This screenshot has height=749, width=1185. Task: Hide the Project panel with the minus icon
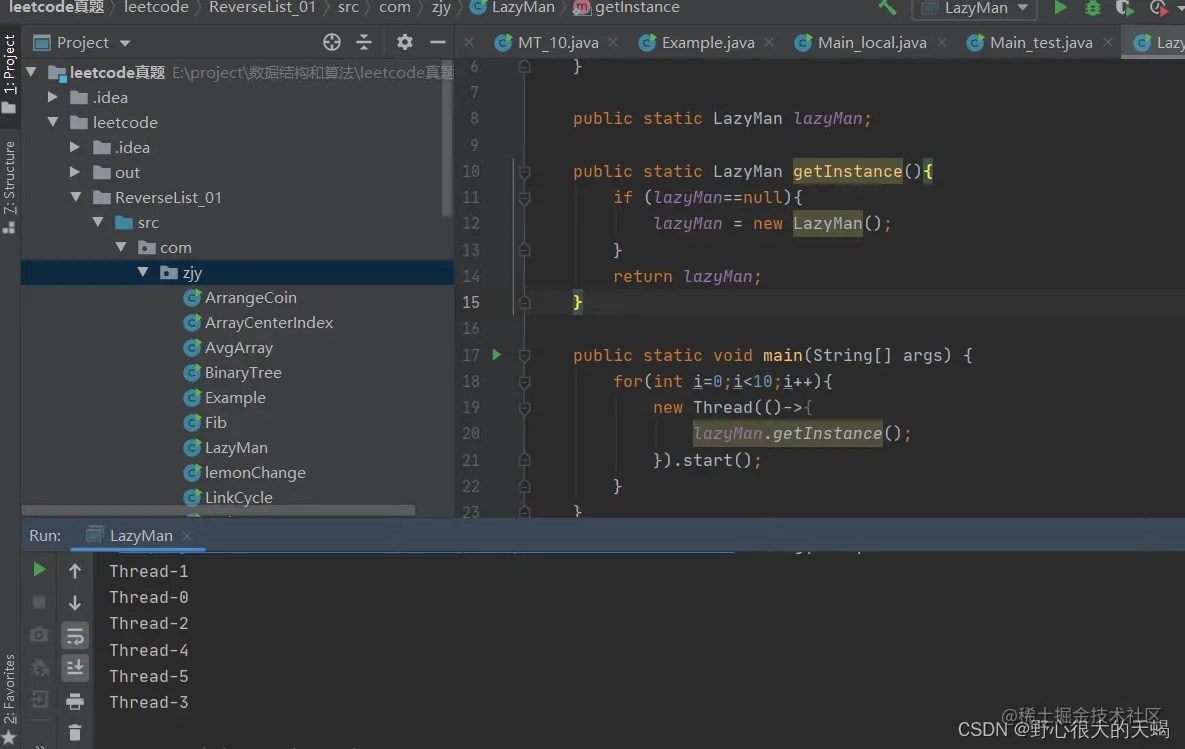[x=438, y=42]
